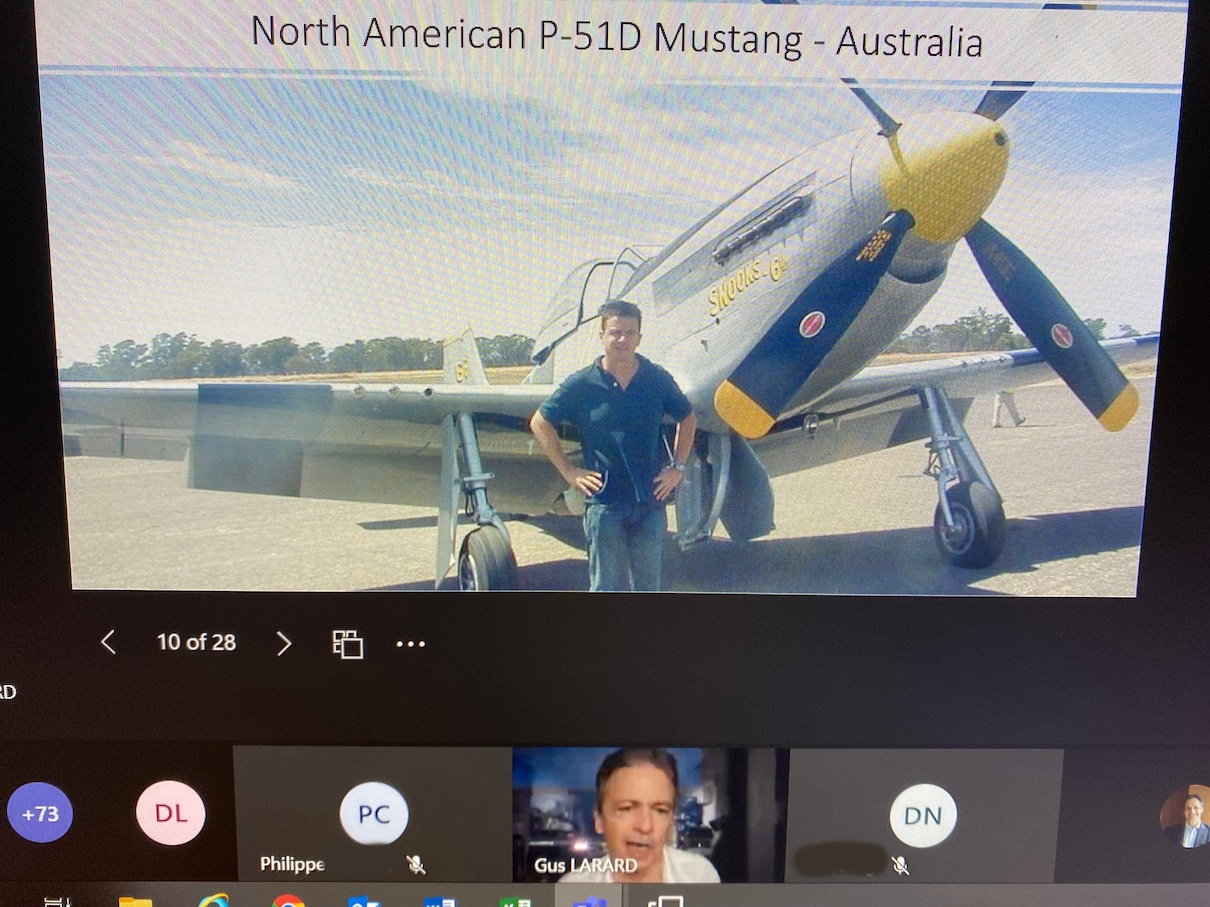This screenshot has width=1210, height=907.
Task: Select the PC avatar on Philippe's tile
Action: [x=373, y=815]
